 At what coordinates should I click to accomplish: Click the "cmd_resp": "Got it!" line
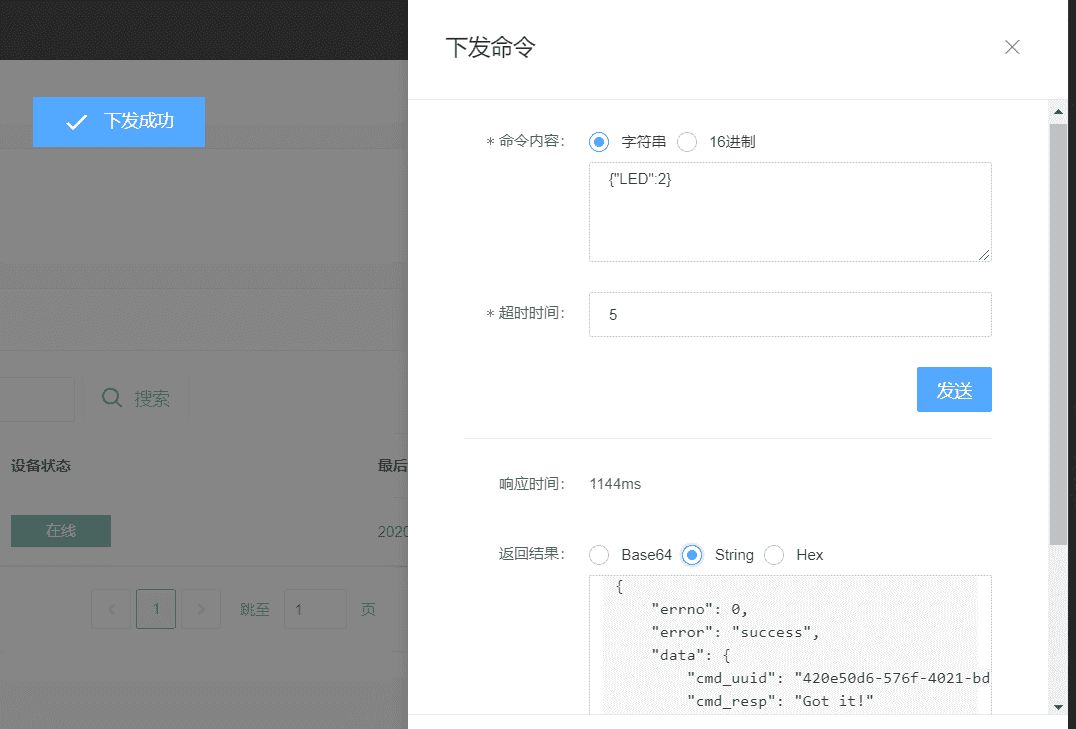(x=780, y=701)
